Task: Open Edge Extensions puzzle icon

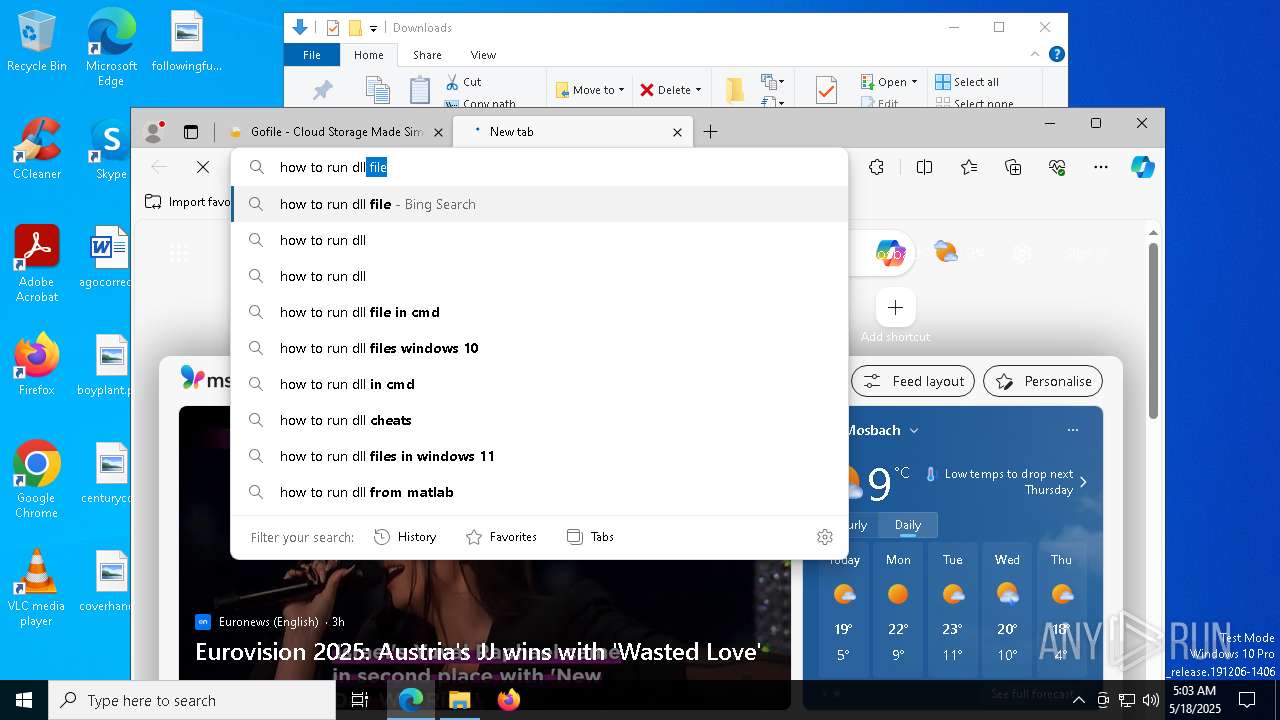Action: point(876,167)
